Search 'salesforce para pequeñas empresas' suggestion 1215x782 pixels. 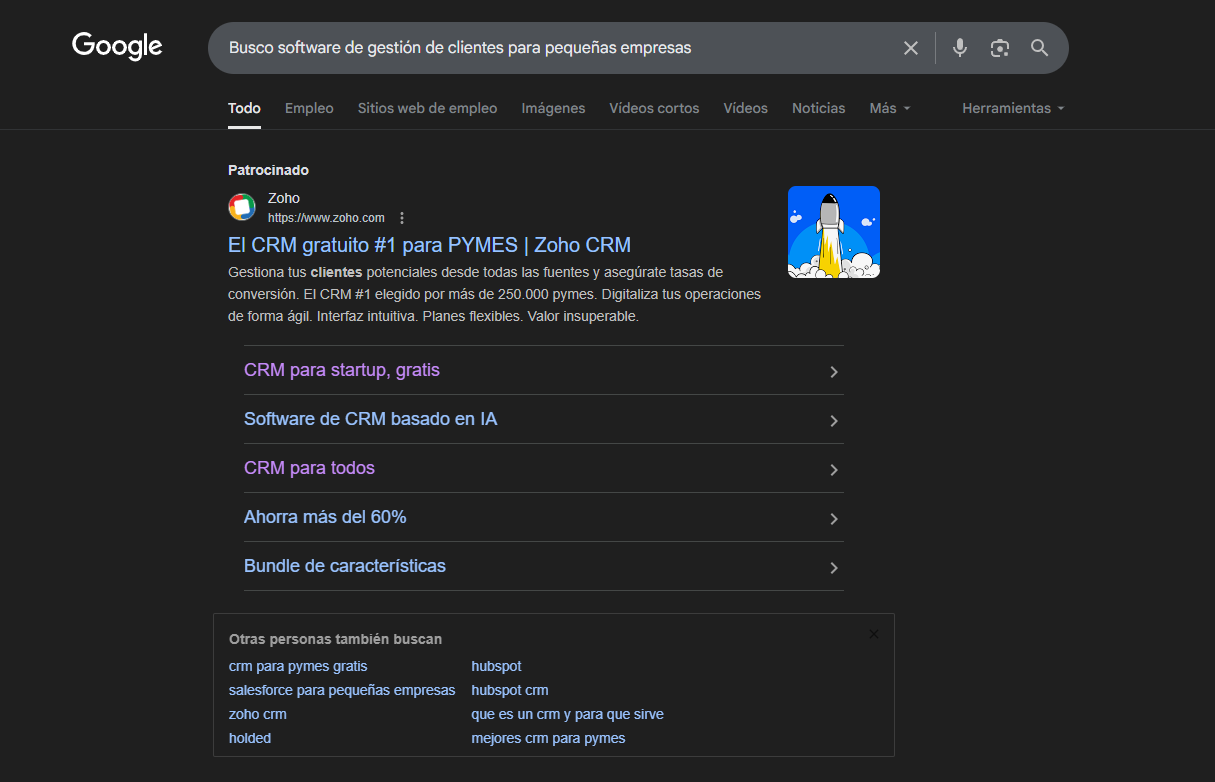click(342, 690)
